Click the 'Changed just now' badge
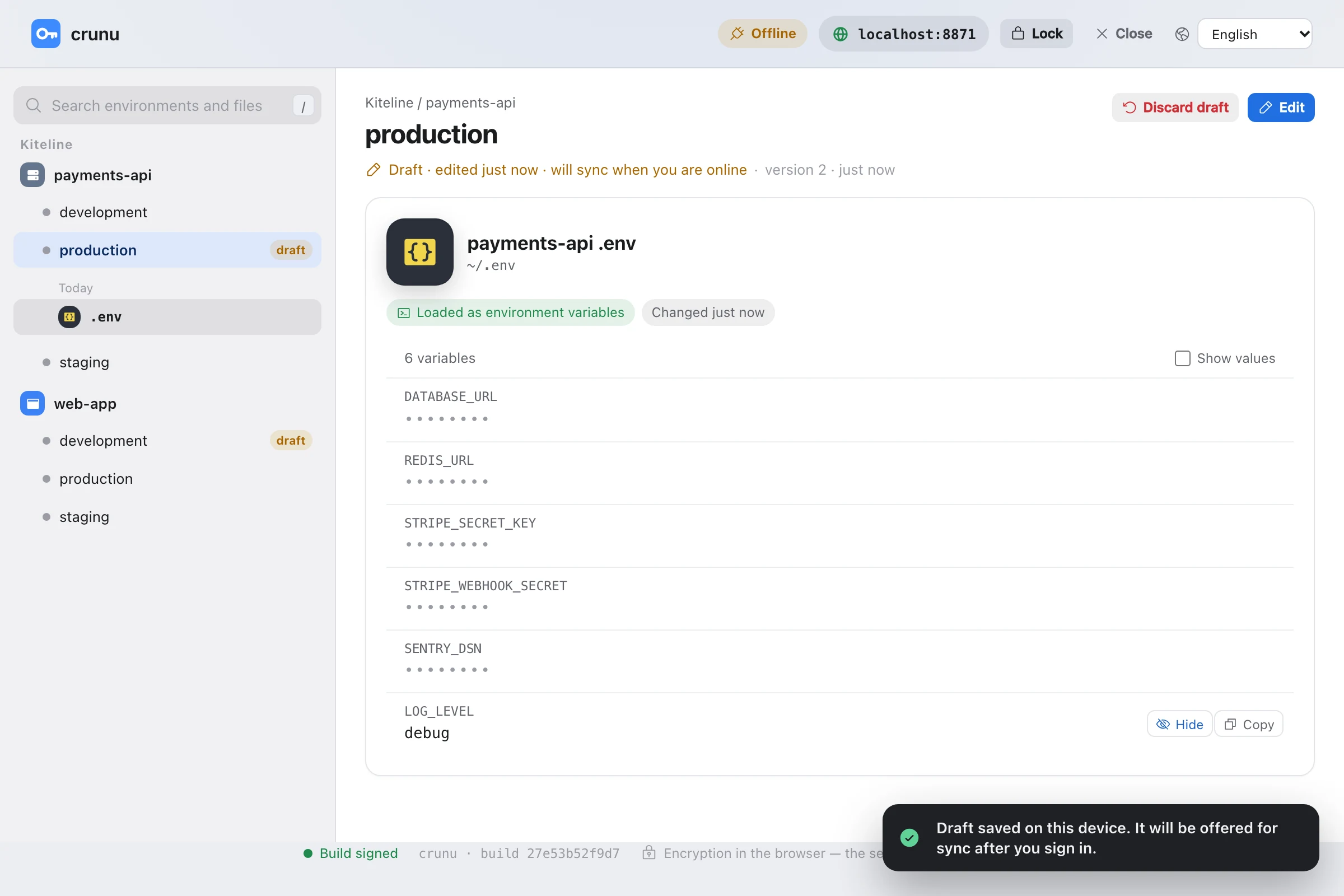Viewport: 1344px width, 896px height. (708, 312)
